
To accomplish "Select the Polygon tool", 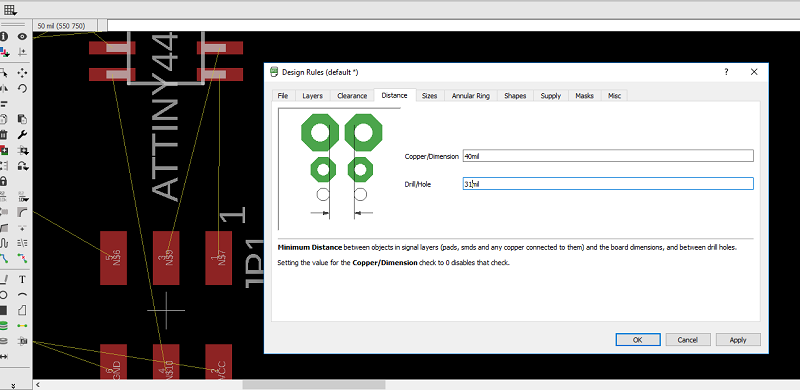I will point(22,310).
